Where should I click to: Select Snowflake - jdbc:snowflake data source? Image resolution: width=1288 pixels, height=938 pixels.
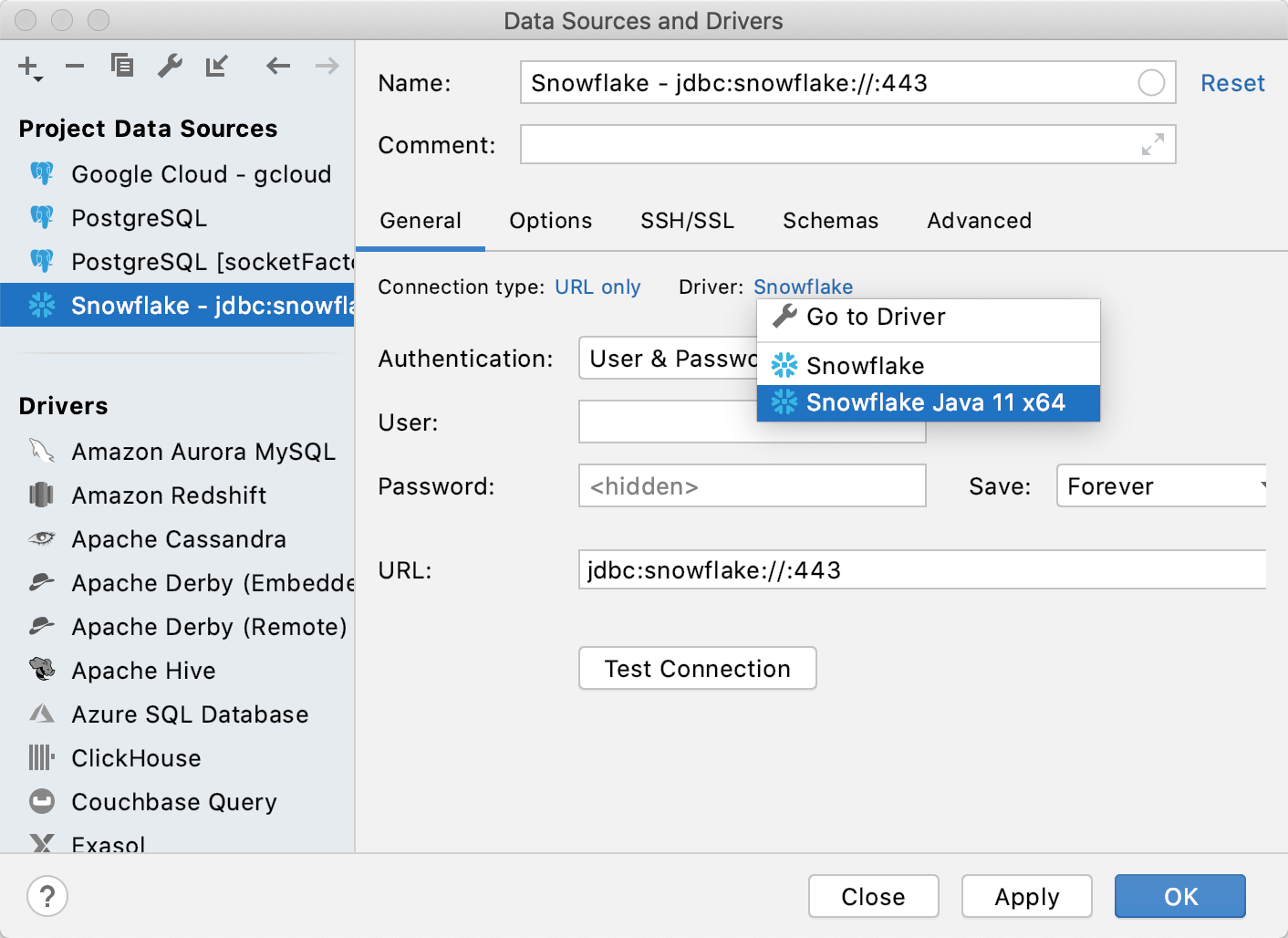pos(177,306)
